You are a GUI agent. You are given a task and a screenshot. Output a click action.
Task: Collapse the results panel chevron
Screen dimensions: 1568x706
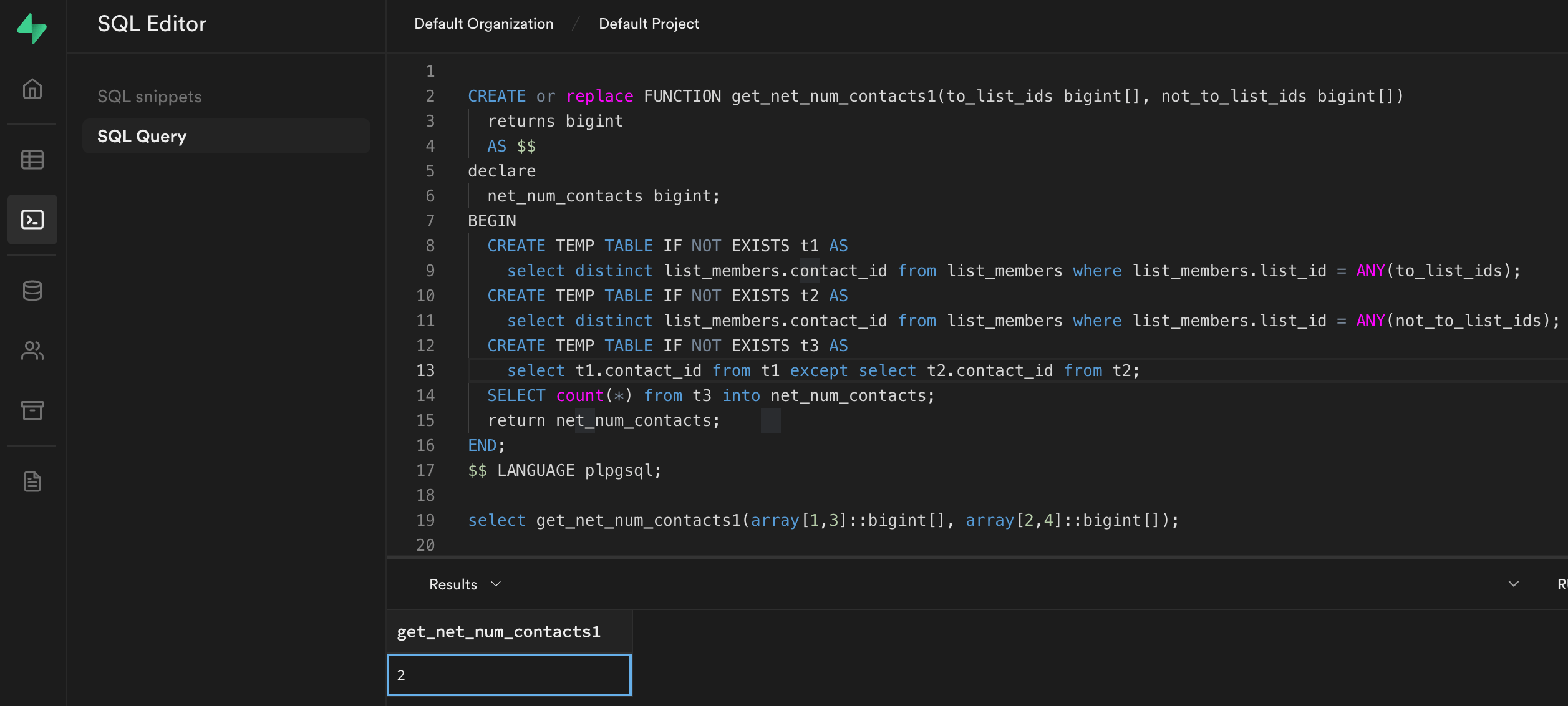click(1513, 584)
